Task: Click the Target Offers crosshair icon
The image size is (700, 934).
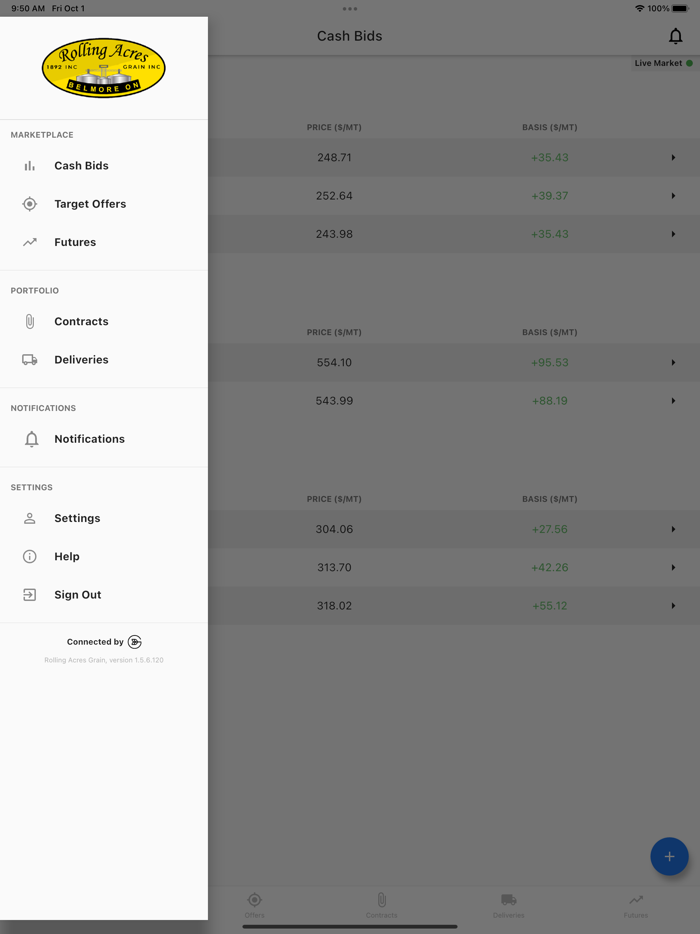Action: pyautogui.click(x=30, y=204)
